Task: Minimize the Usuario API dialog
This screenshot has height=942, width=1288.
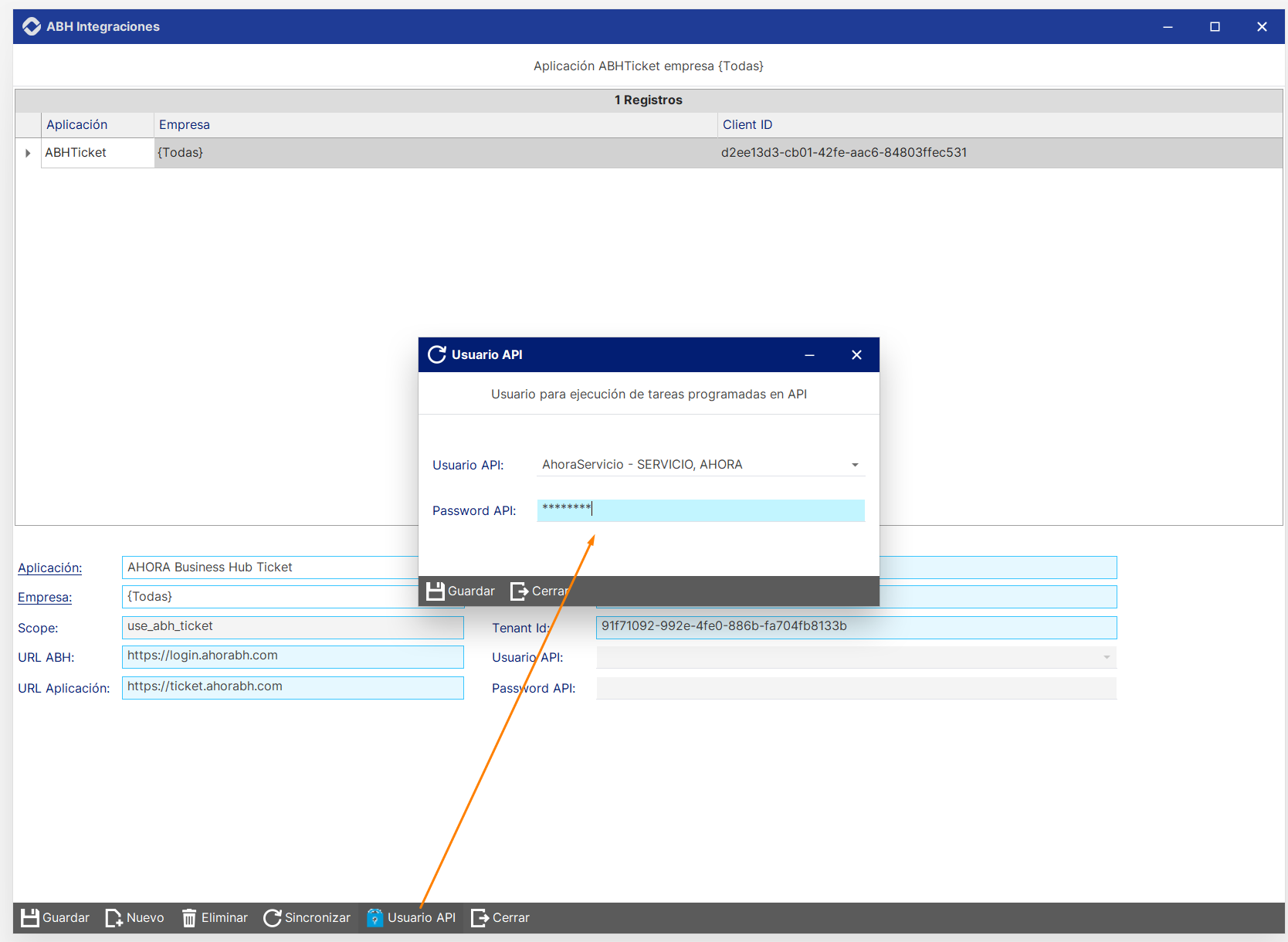Action: (809, 354)
